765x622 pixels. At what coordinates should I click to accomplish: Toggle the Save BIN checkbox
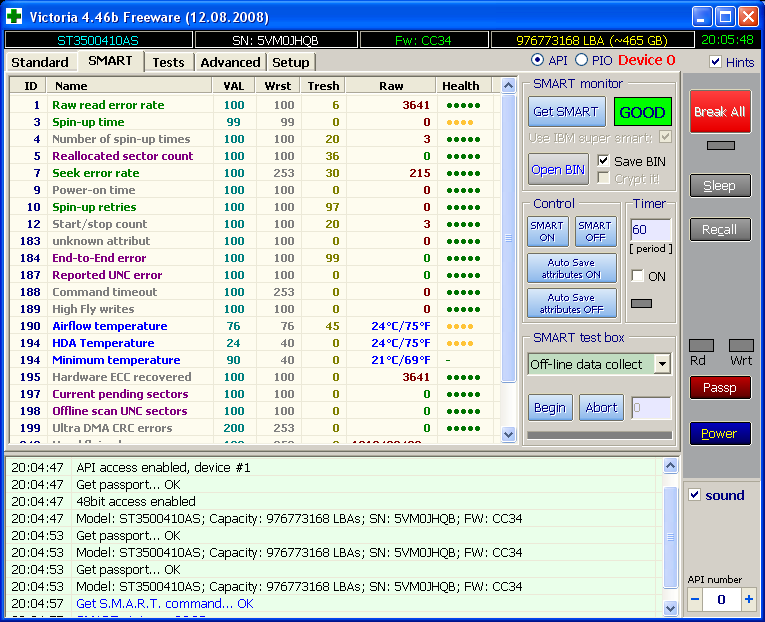604,161
